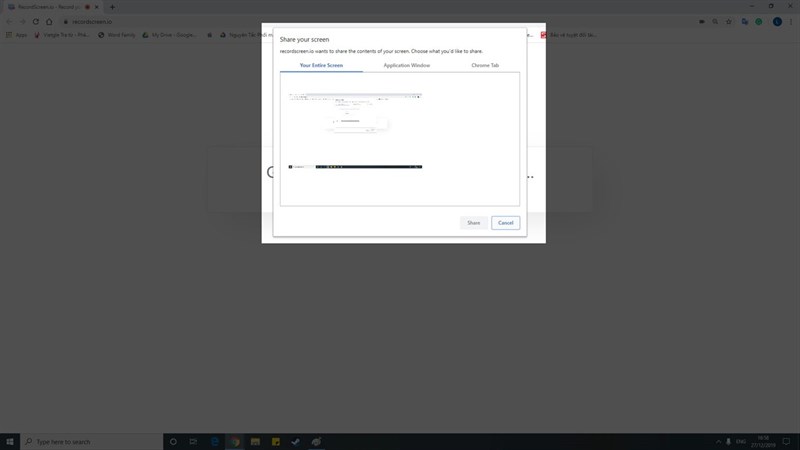Open the taskbar clock and date
The image size is (800, 450).
(763, 442)
